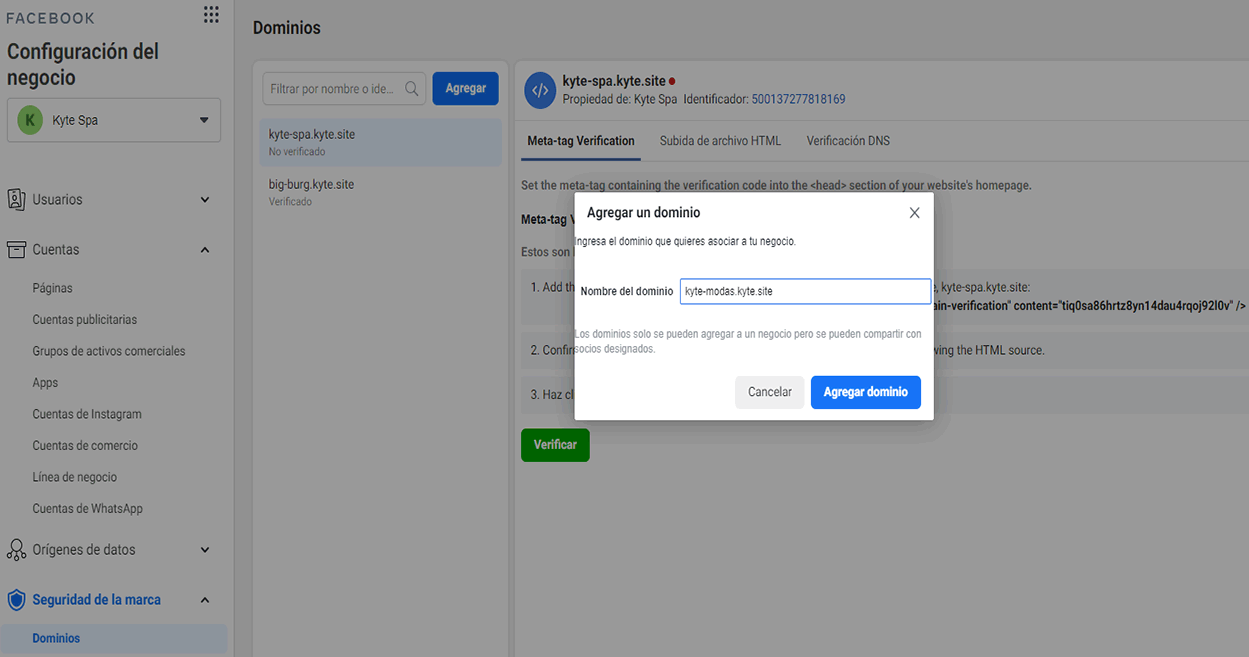Click the FACEBOOK logo text
Viewport: 1249px width, 657px height.
(51, 18)
